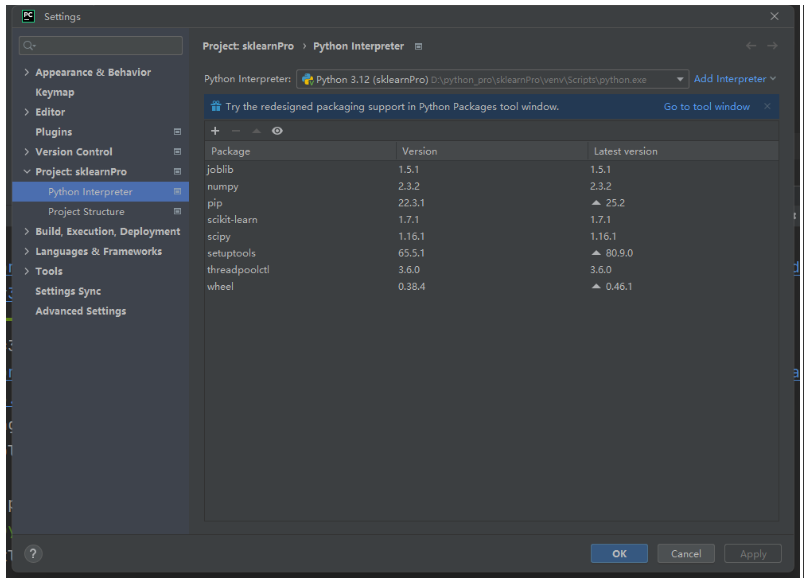Click the Tools label in sidebar
The width and height of the screenshot is (812, 586).
pos(49,271)
